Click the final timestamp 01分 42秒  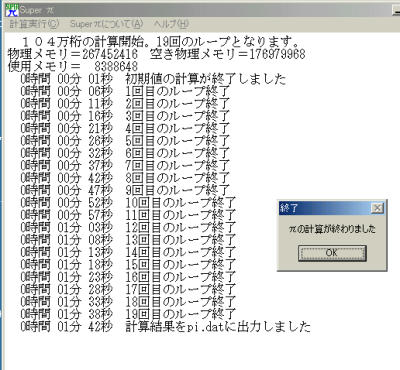point(85,326)
